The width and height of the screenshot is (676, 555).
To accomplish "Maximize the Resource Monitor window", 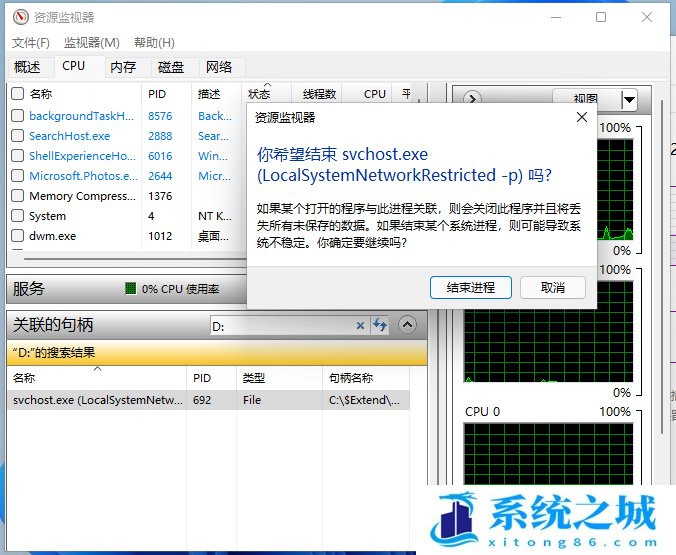I will pos(601,17).
